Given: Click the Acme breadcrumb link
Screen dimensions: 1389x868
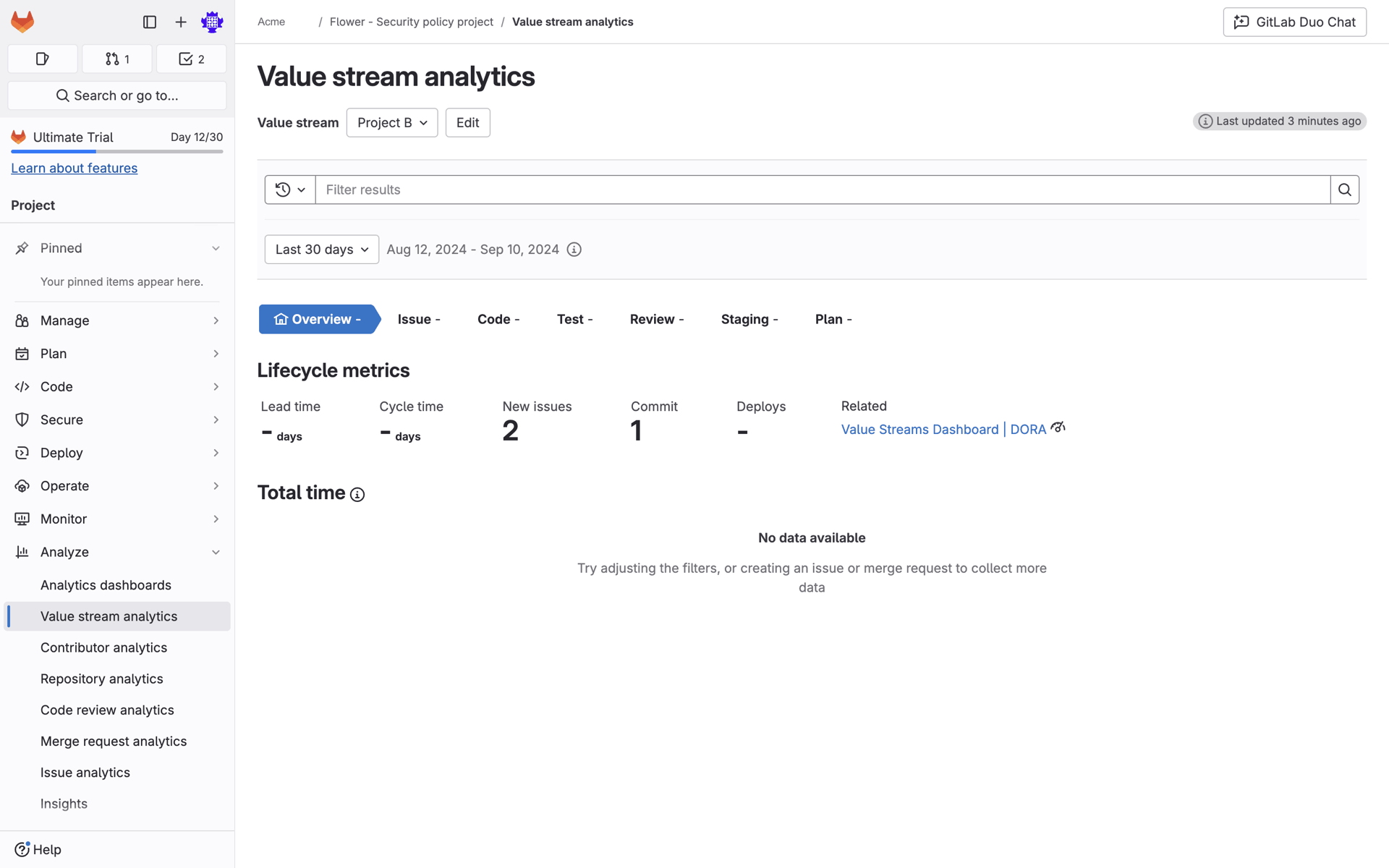Looking at the screenshot, I should (x=271, y=22).
